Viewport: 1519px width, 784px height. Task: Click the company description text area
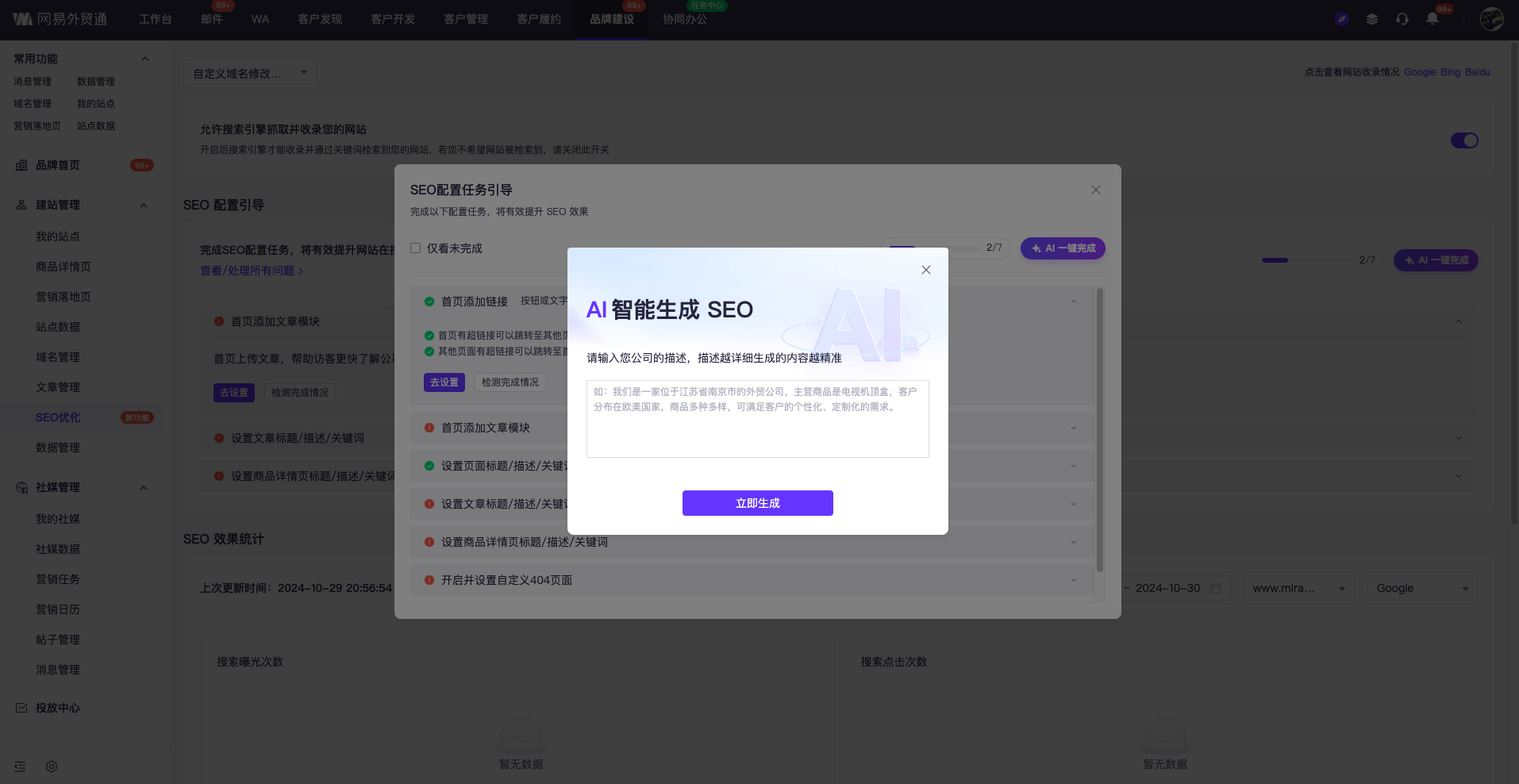[x=757, y=419]
